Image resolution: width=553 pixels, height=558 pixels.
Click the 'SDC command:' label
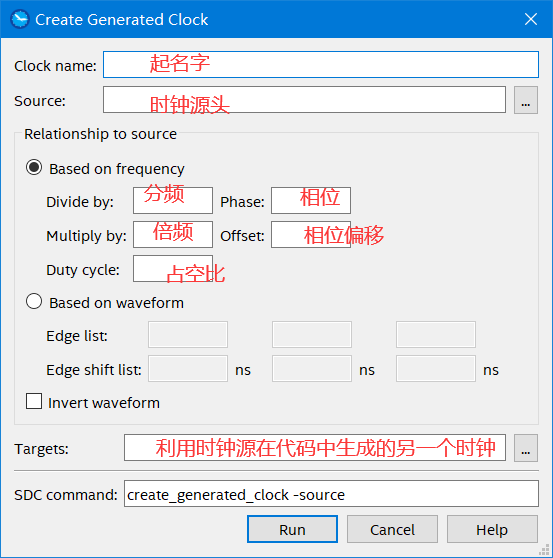(x=66, y=495)
